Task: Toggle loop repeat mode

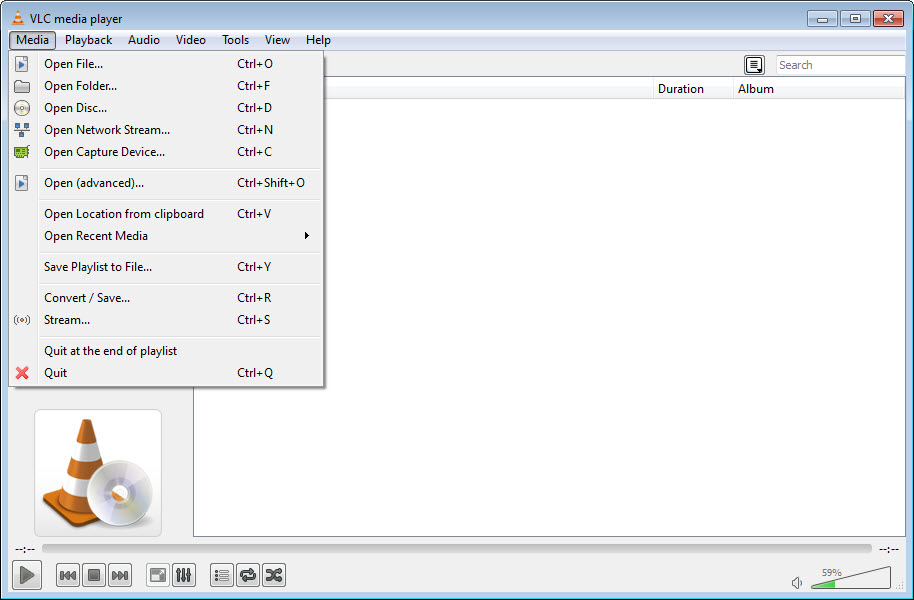Action: (248, 576)
